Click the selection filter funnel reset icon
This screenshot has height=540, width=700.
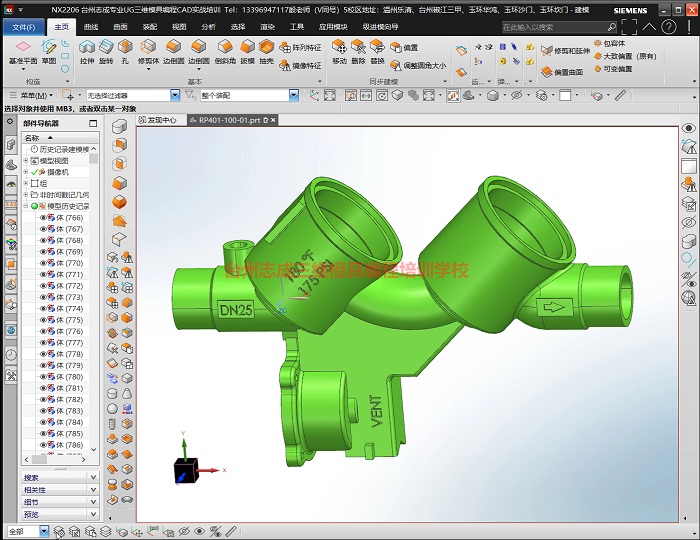click(191, 95)
